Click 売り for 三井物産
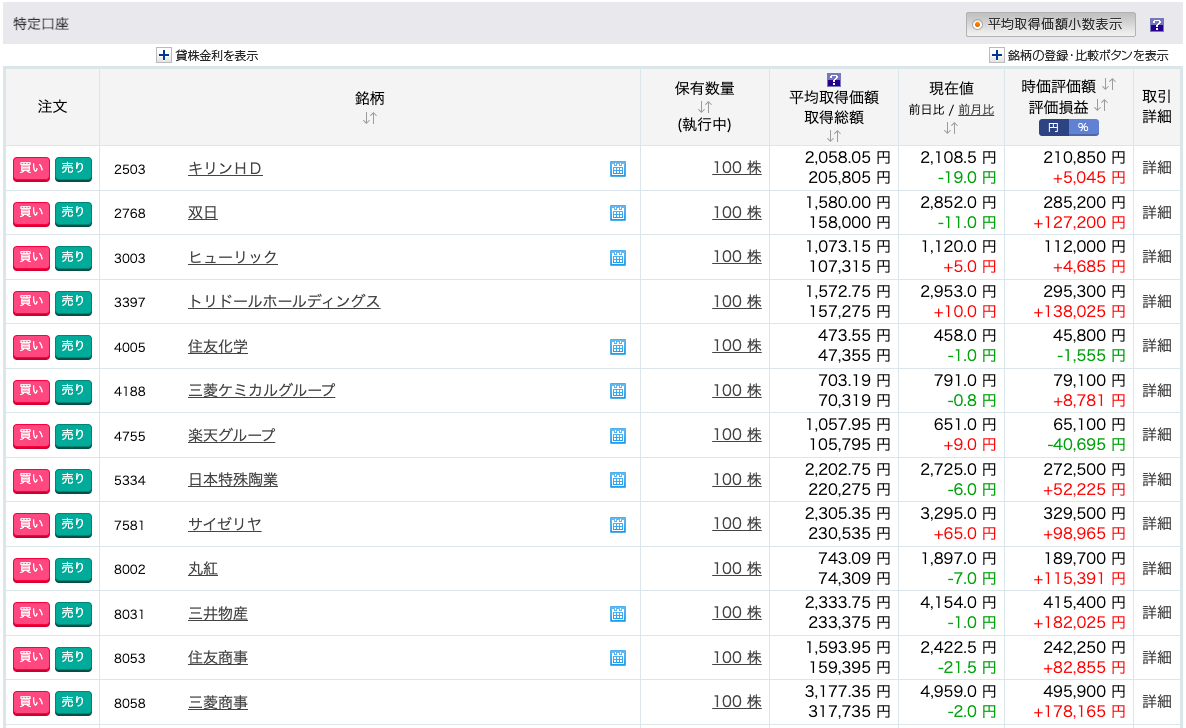This screenshot has height=728, width=1186. (x=73, y=614)
